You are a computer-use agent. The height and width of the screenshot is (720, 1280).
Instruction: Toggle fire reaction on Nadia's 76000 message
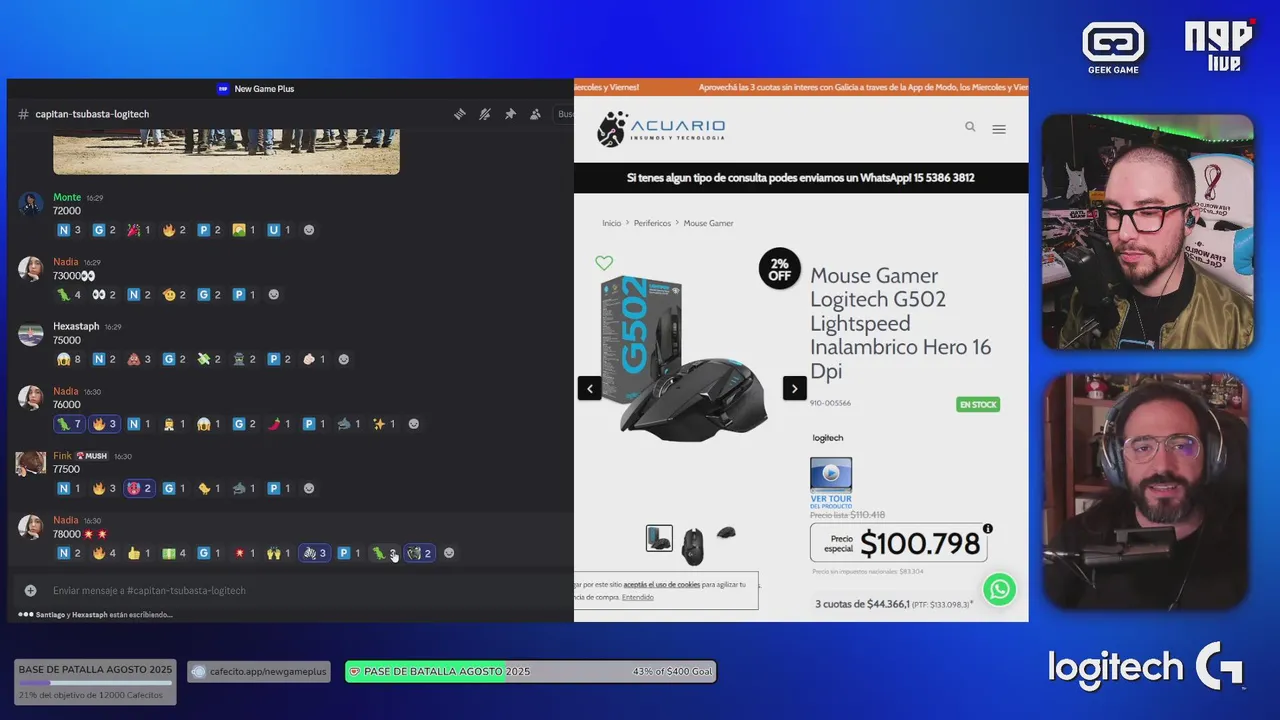(x=104, y=424)
